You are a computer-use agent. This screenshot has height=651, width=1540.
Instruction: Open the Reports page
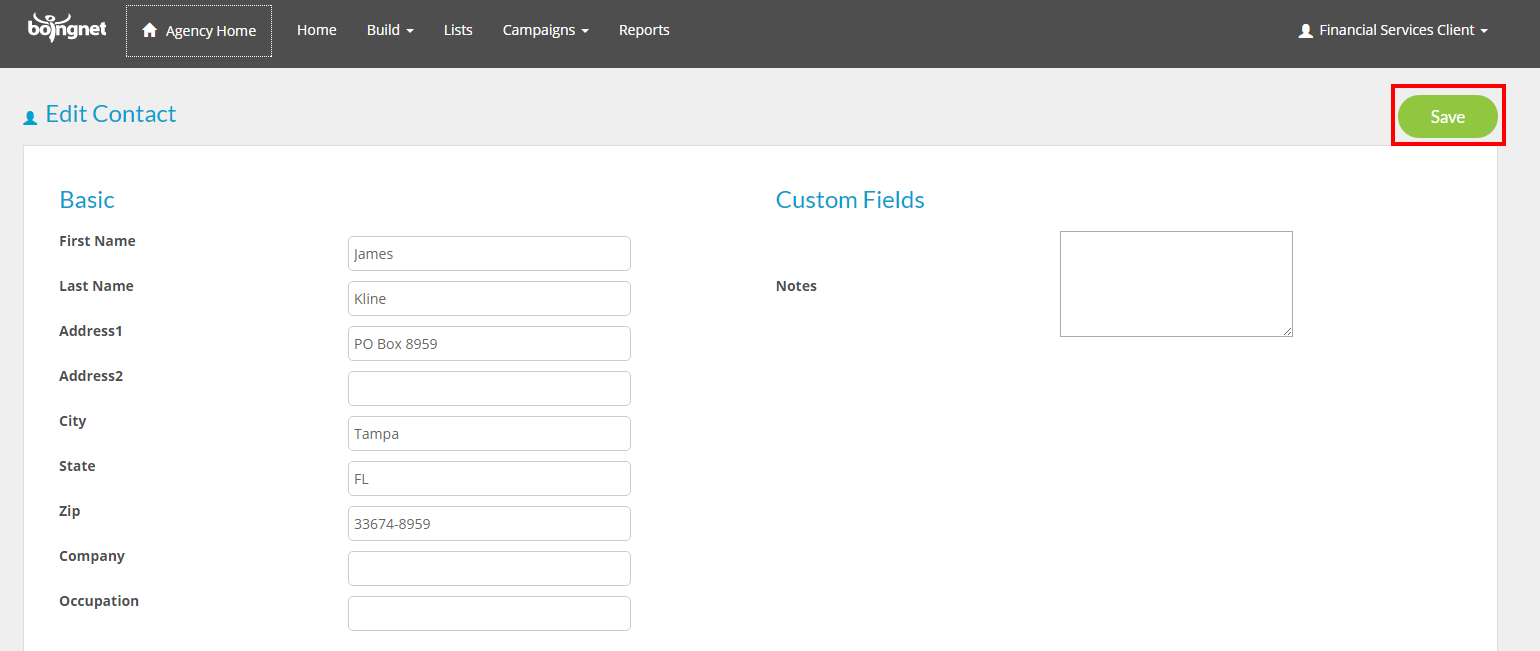(x=644, y=30)
